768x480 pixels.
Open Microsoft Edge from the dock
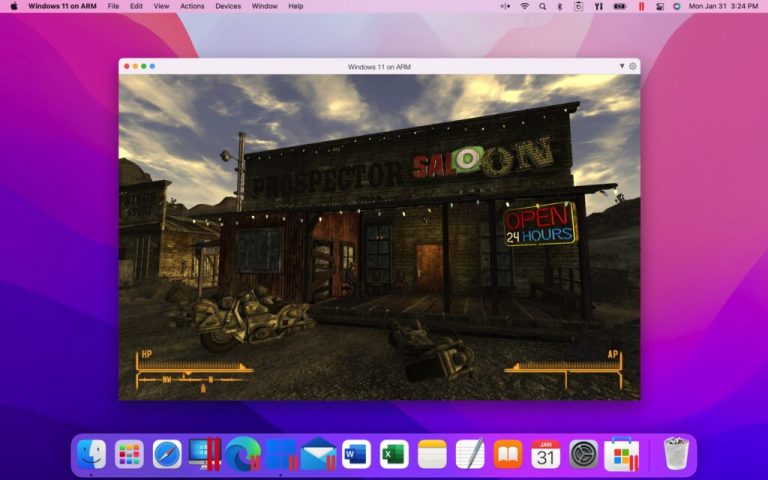point(242,454)
